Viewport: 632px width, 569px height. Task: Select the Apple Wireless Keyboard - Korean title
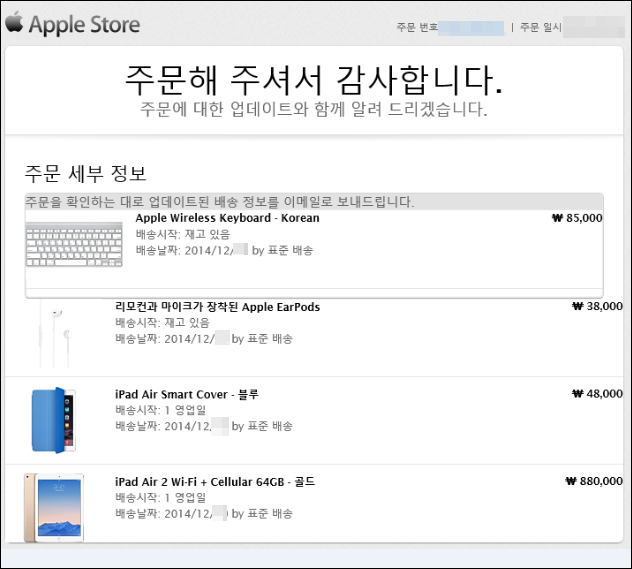(x=227, y=218)
